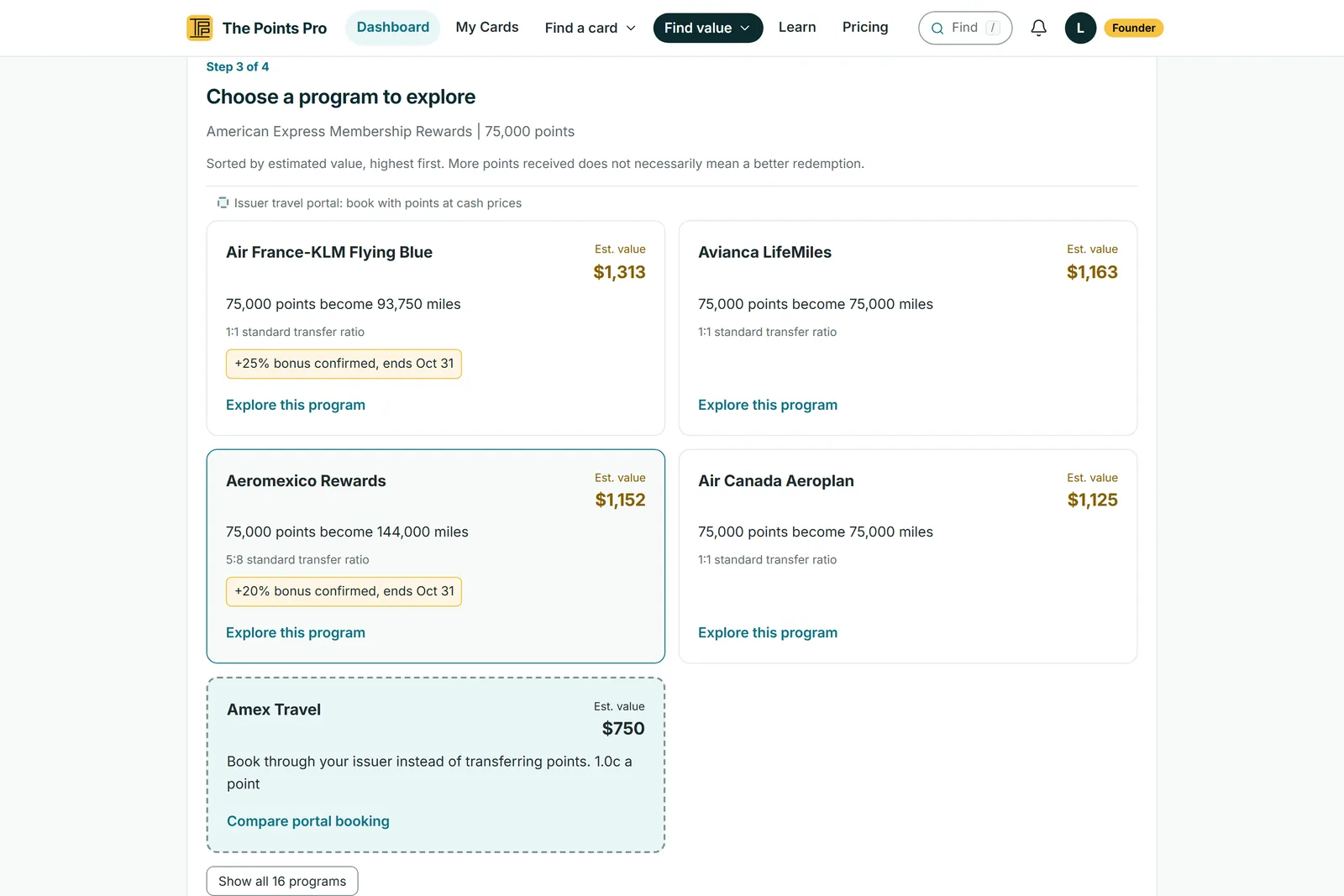Click "75,000 points become 93,750 miles"

pyautogui.click(x=344, y=304)
